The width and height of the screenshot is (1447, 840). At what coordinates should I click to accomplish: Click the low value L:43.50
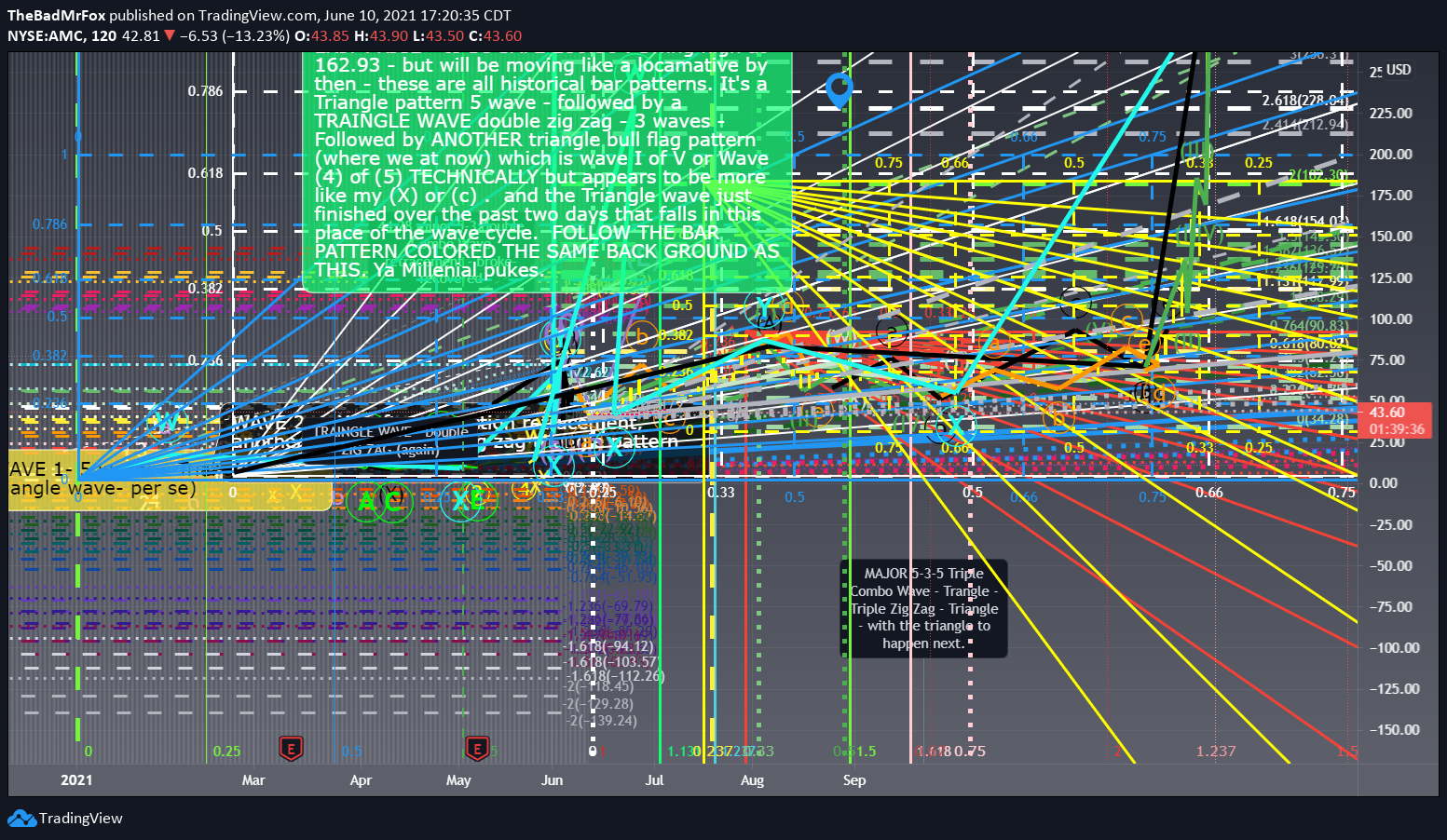click(437, 36)
